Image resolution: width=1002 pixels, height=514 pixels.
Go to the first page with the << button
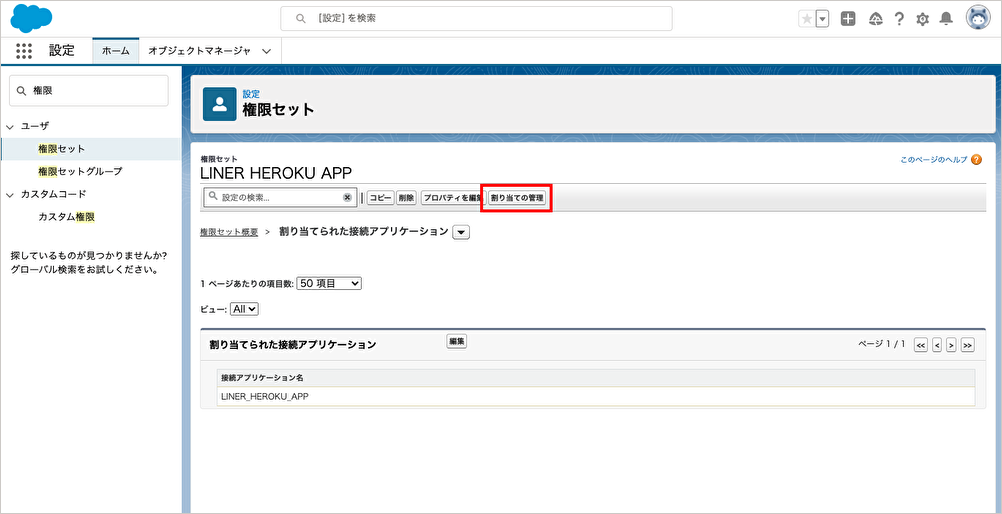click(921, 345)
